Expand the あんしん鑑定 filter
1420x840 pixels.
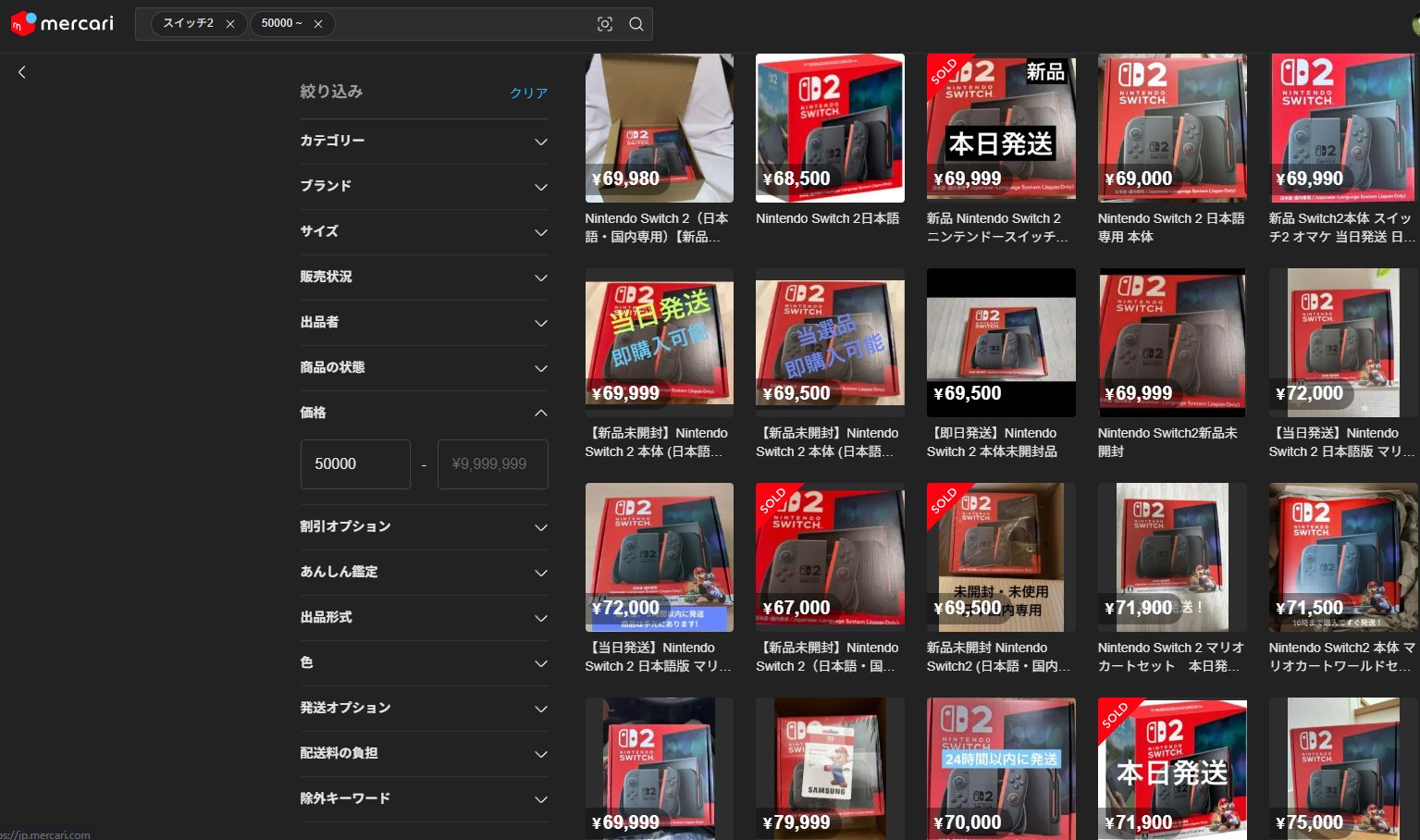[x=424, y=573]
